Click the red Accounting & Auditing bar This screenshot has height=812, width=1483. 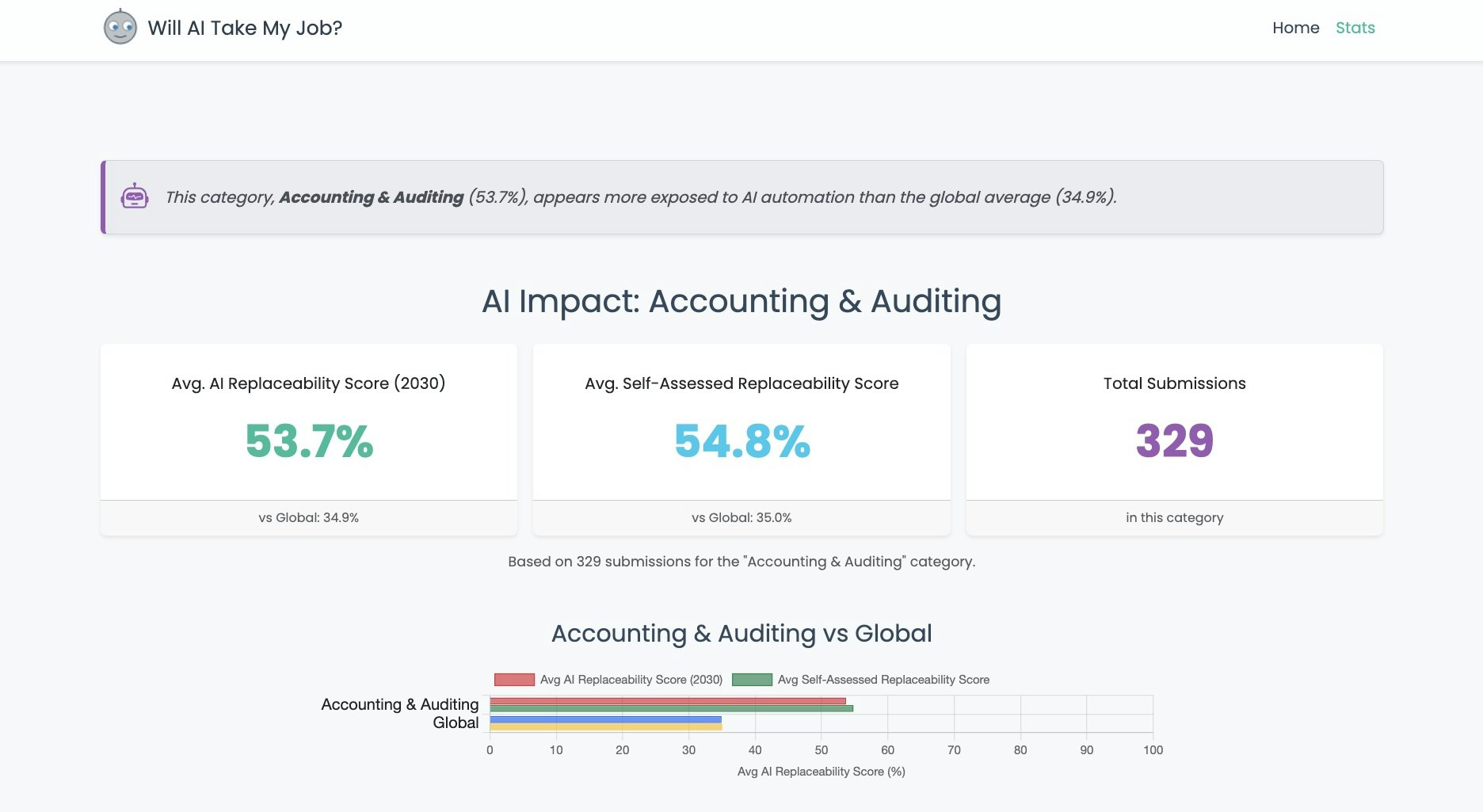pos(667,701)
